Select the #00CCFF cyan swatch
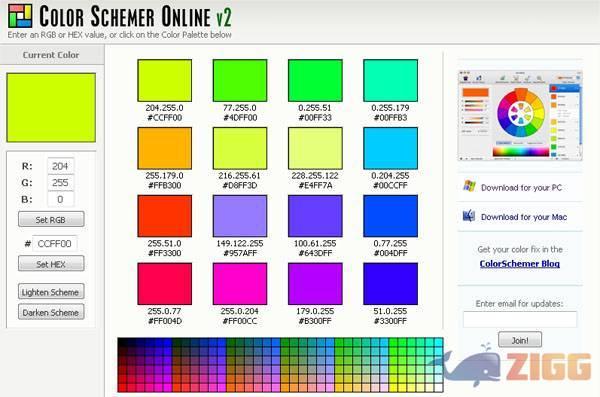The image size is (600, 397). pos(390,148)
